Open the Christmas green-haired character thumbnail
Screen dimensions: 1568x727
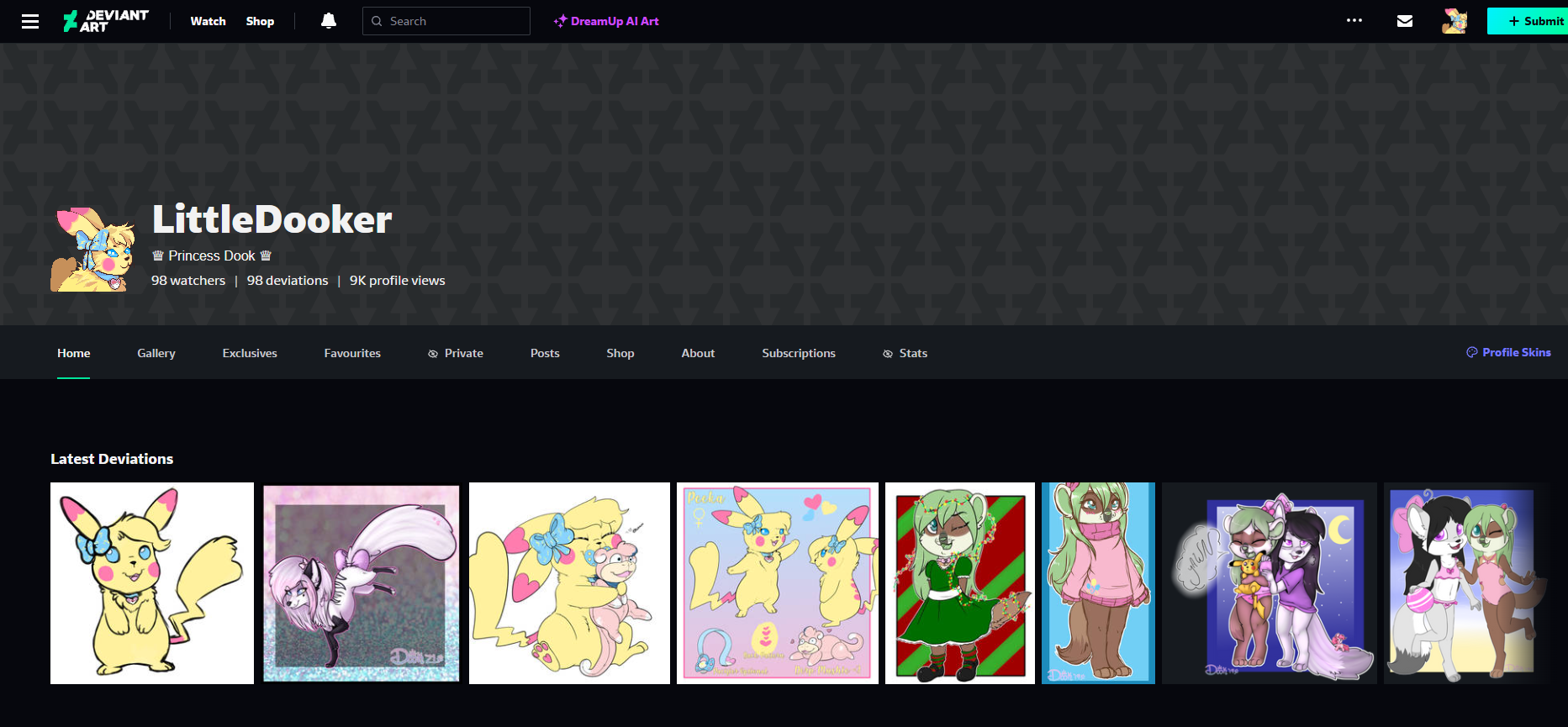(x=959, y=583)
